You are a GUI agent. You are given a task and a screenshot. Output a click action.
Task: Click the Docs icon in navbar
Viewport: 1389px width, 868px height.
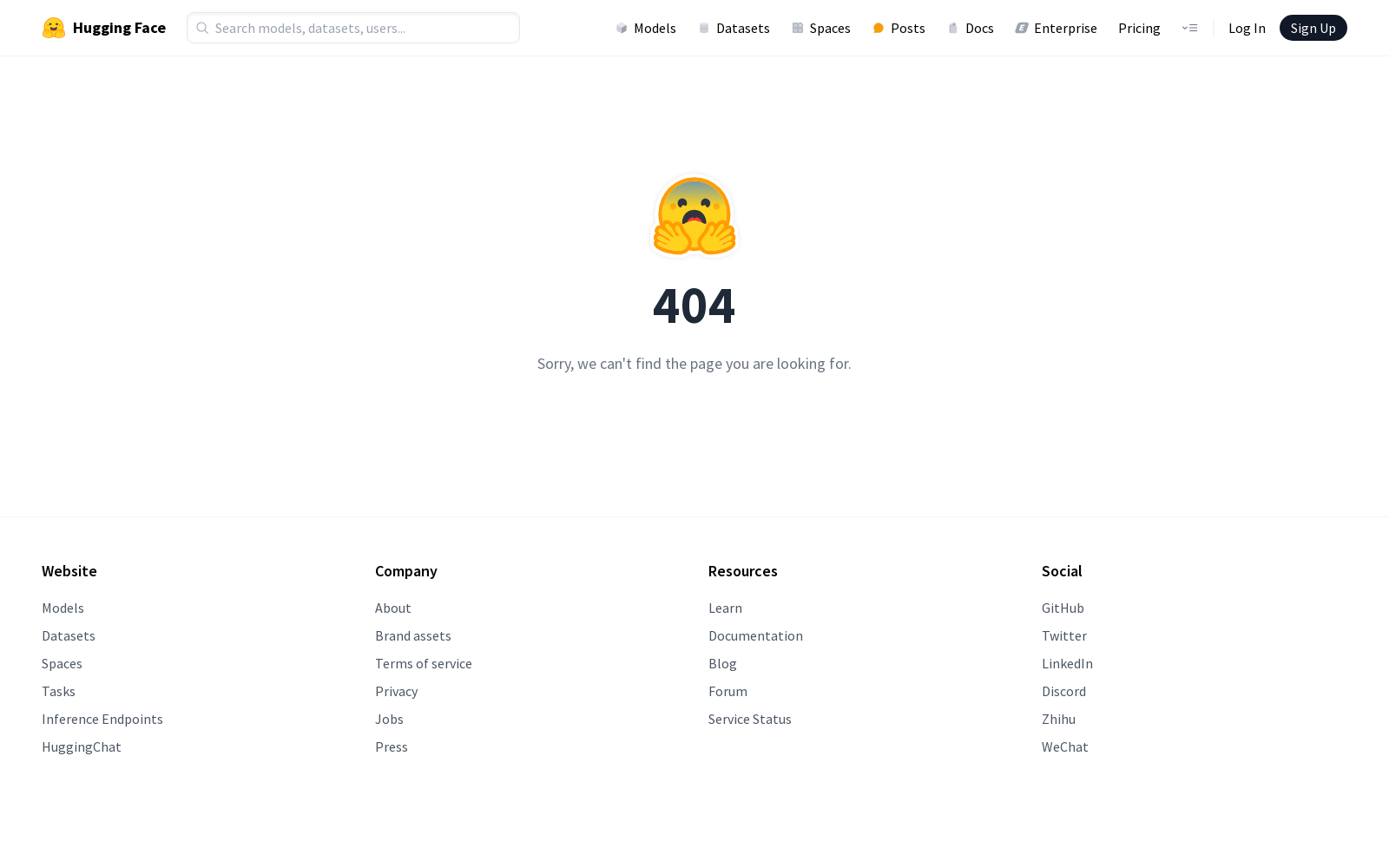click(x=953, y=28)
